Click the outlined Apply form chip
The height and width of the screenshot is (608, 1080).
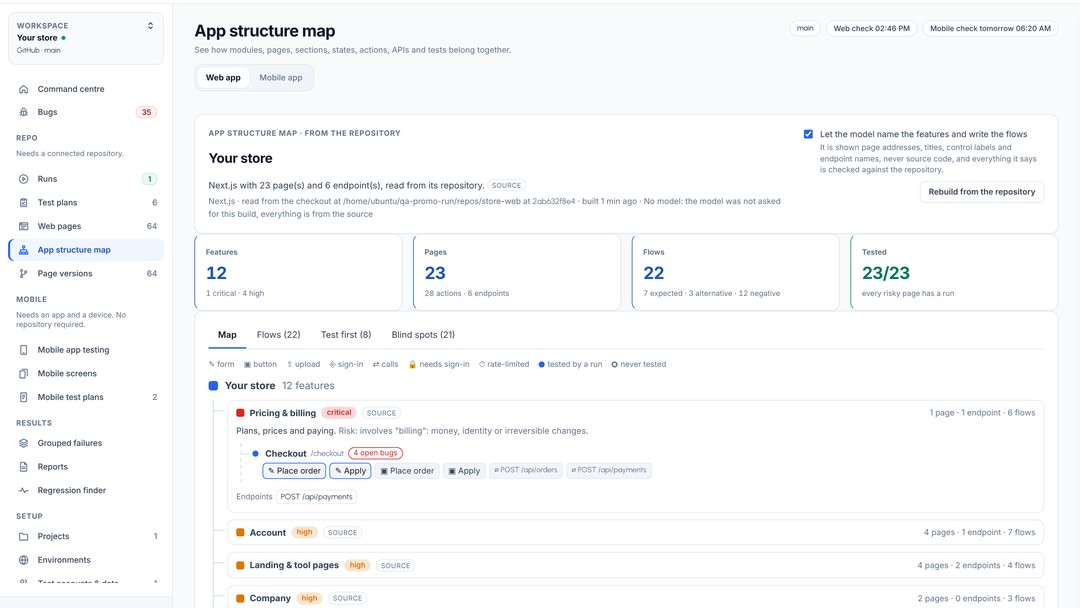[351, 471]
